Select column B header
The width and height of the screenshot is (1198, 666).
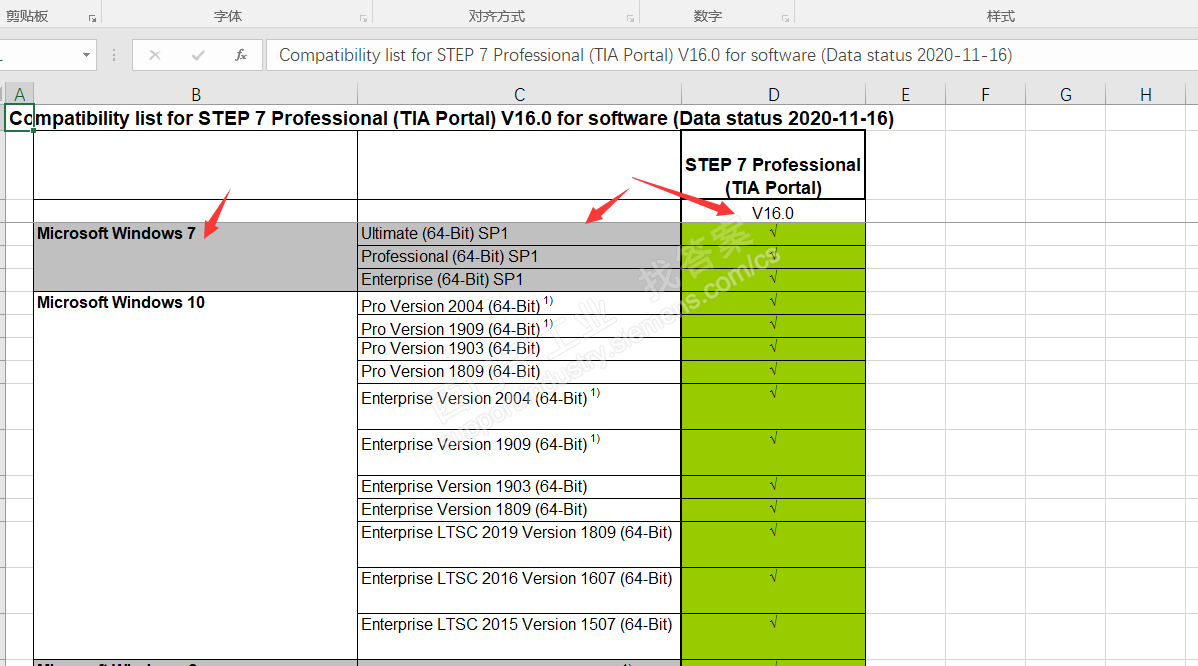196,94
